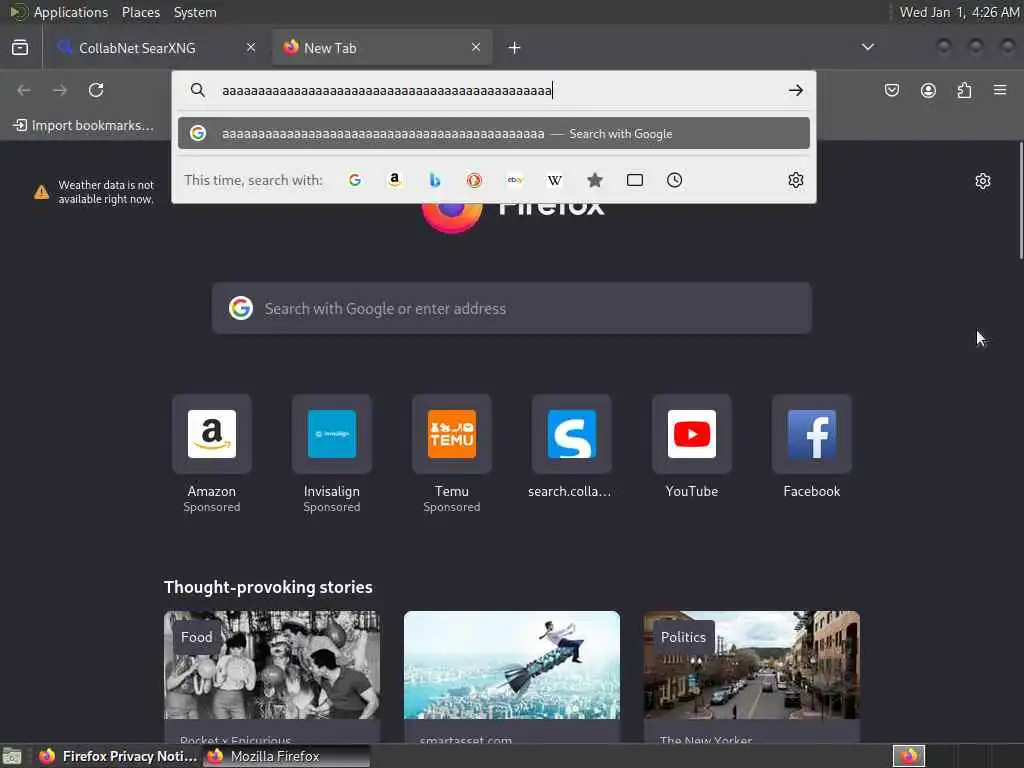Click Import bookmarks button
The image size is (1024, 768).
pos(84,125)
